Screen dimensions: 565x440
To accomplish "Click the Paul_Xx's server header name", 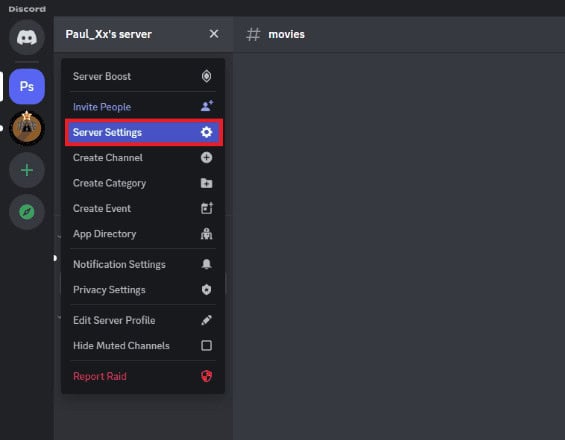I will tap(108, 34).
